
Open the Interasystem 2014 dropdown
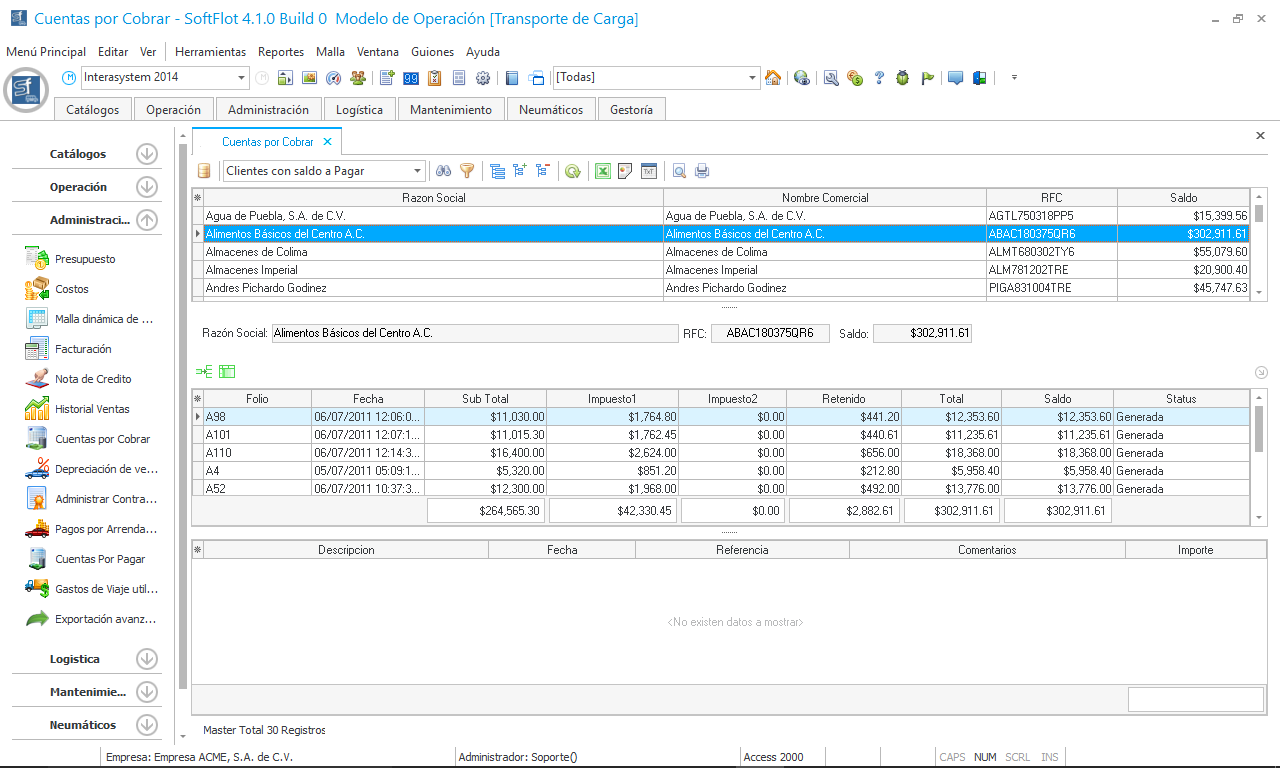coord(242,78)
